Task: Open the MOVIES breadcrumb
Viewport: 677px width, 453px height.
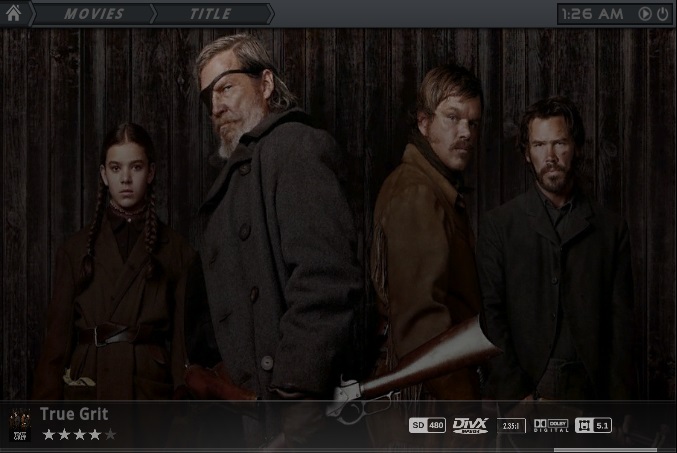Action: 94,14
